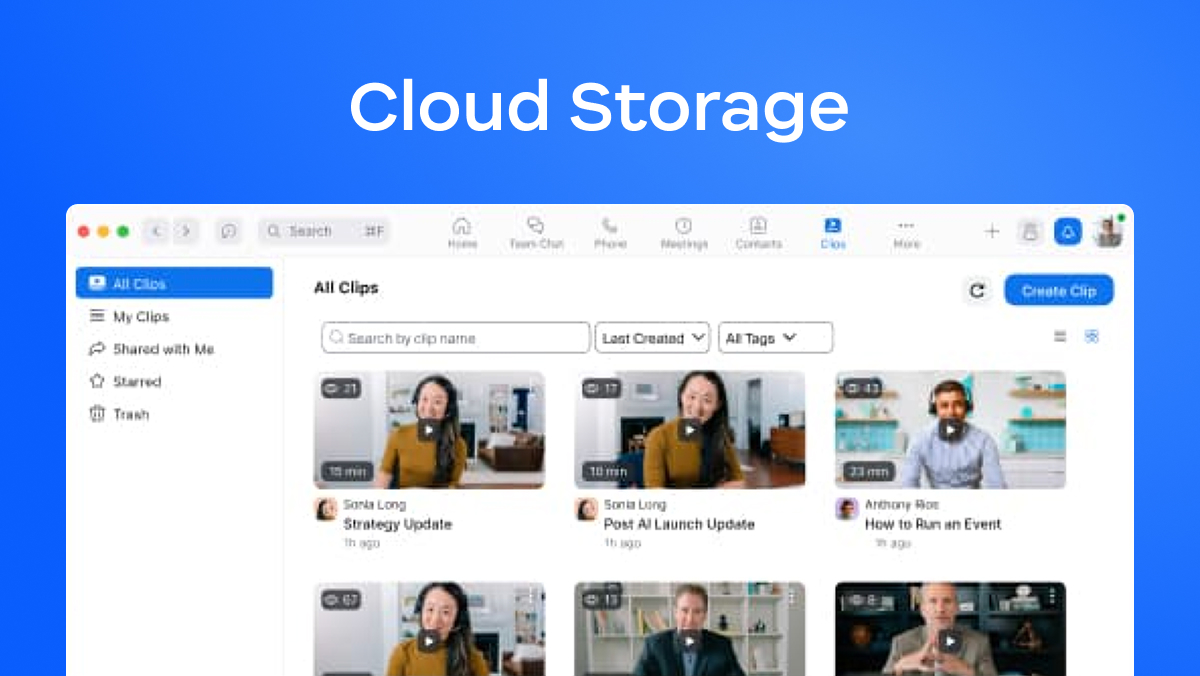Open the user profile avatar
This screenshot has height=676, width=1200.
coord(1107,232)
